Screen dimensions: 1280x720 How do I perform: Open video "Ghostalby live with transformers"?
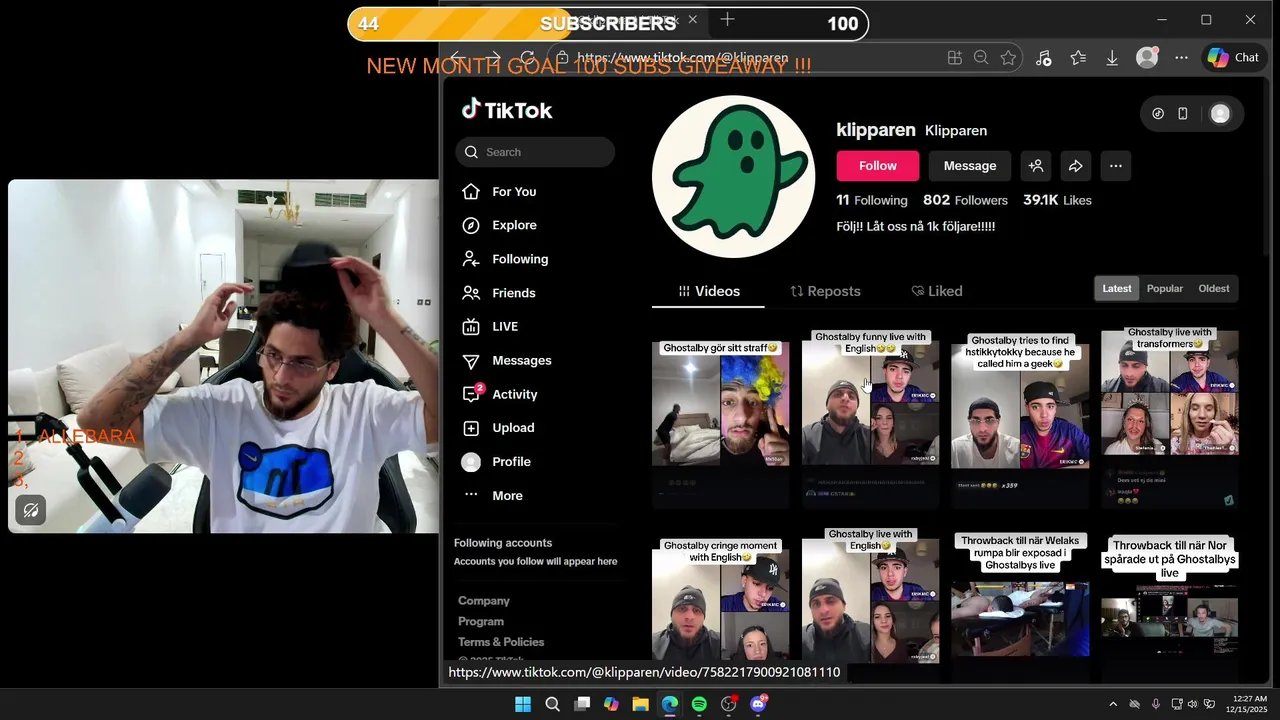[x=1170, y=420]
